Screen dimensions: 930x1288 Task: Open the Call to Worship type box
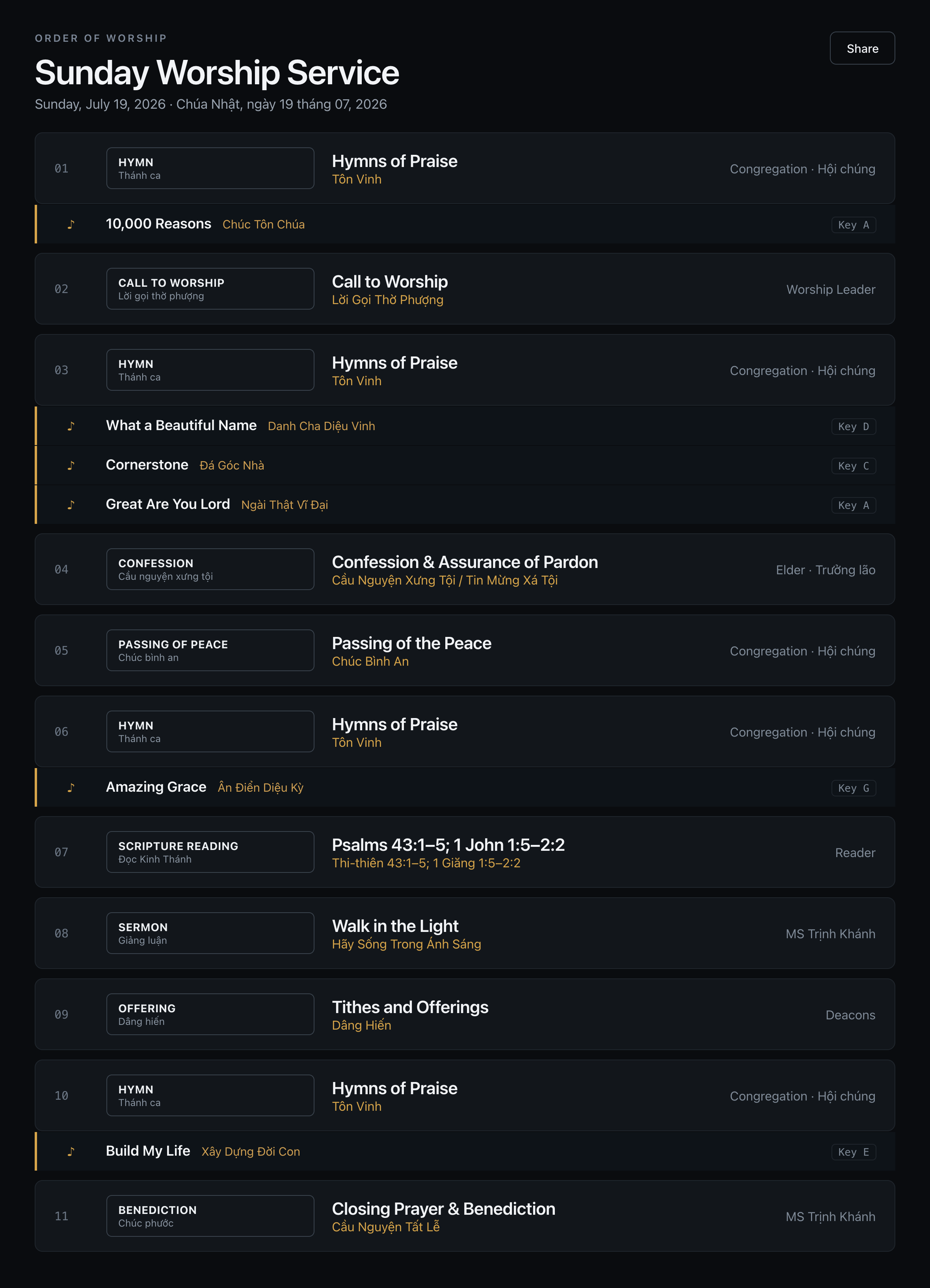pyautogui.click(x=210, y=288)
